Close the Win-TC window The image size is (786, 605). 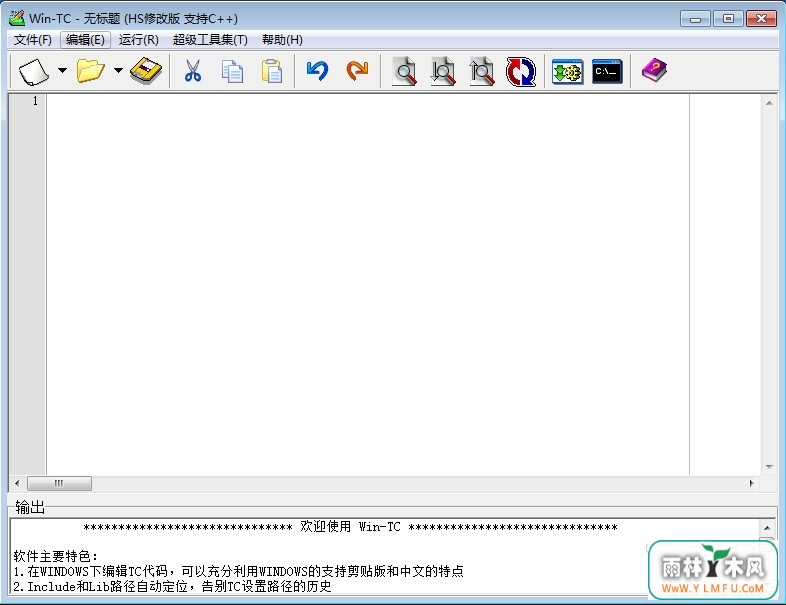coord(761,19)
